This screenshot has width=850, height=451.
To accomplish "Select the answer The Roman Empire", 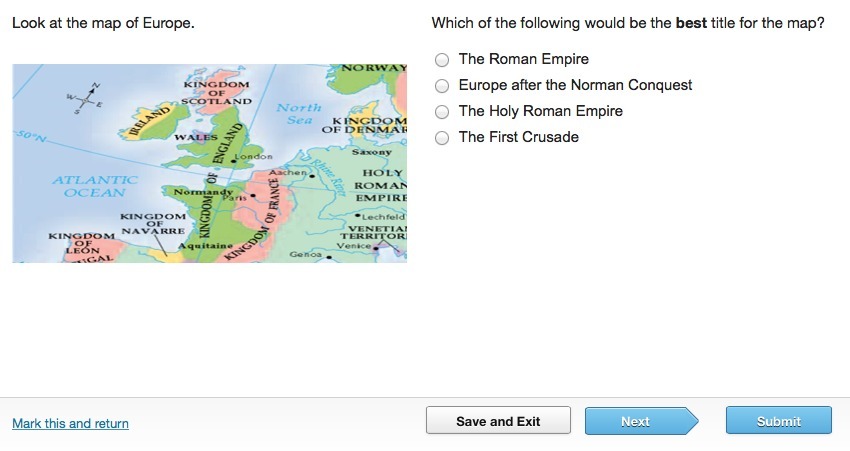I will coord(442,60).
